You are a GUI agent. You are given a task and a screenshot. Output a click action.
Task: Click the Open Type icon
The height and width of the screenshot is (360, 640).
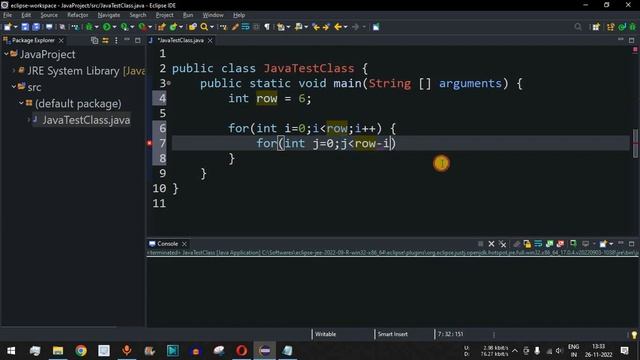pyautogui.click(x=193, y=27)
